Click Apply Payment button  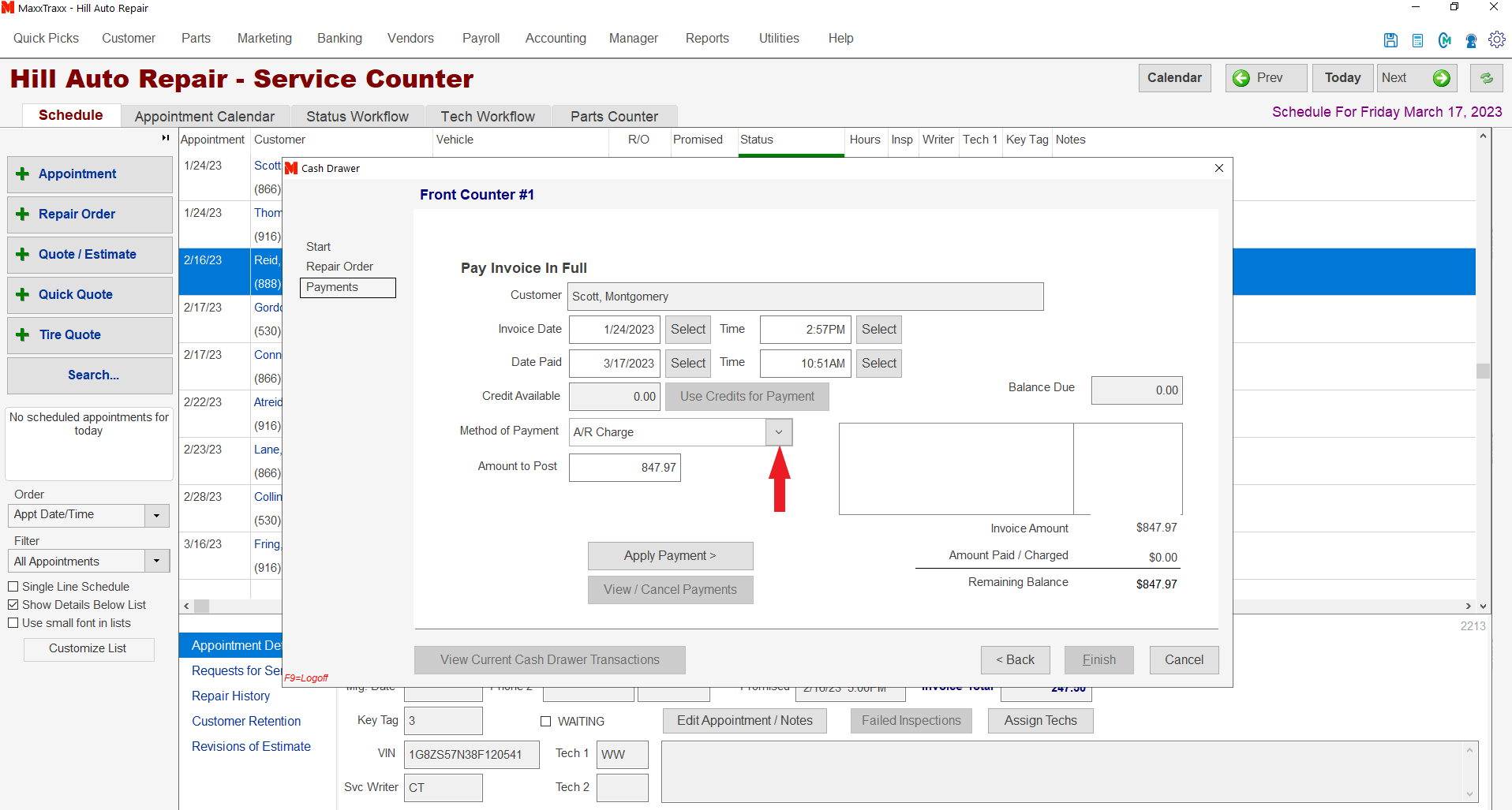pyautogui.click(x=670, y=556)
